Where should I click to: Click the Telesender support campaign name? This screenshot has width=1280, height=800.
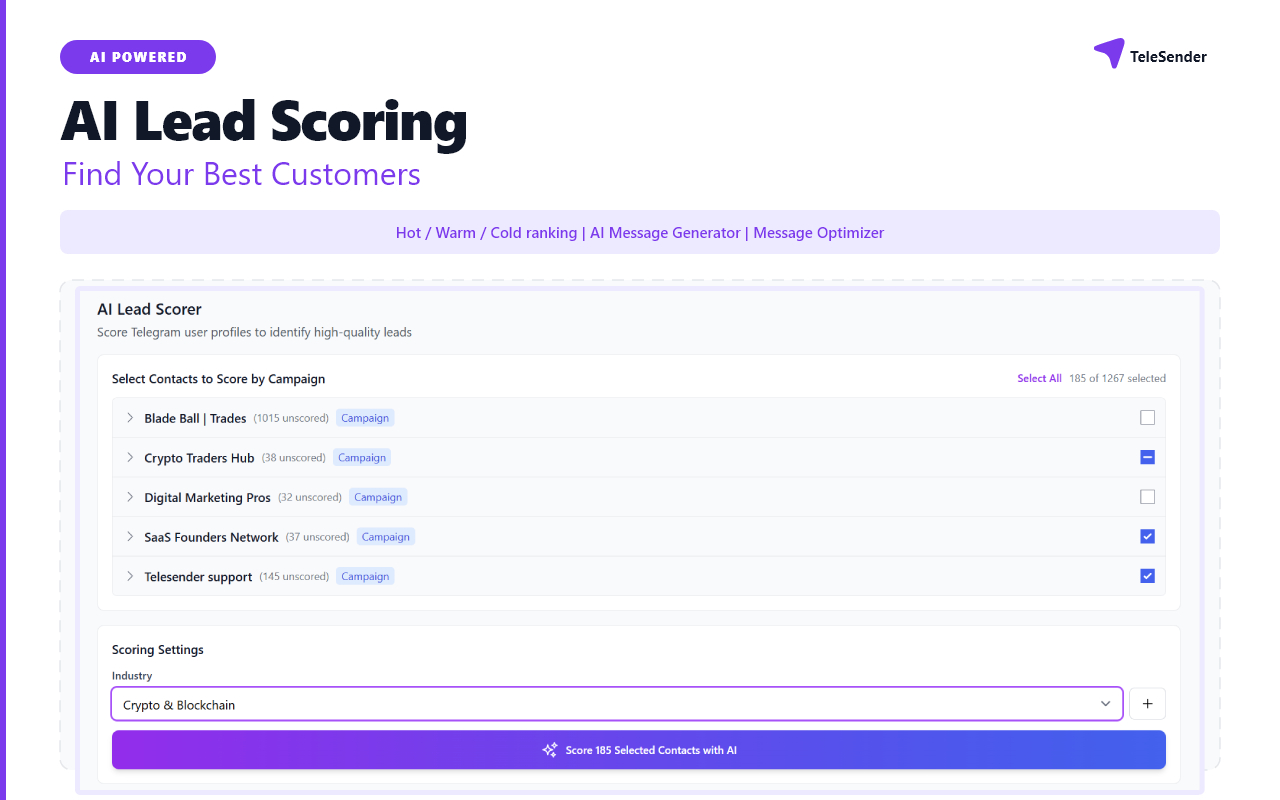coord(198,577)
